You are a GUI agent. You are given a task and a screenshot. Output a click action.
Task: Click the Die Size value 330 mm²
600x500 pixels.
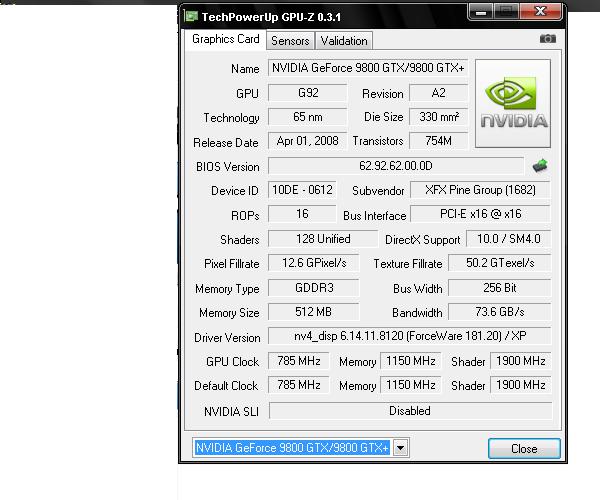439,117
